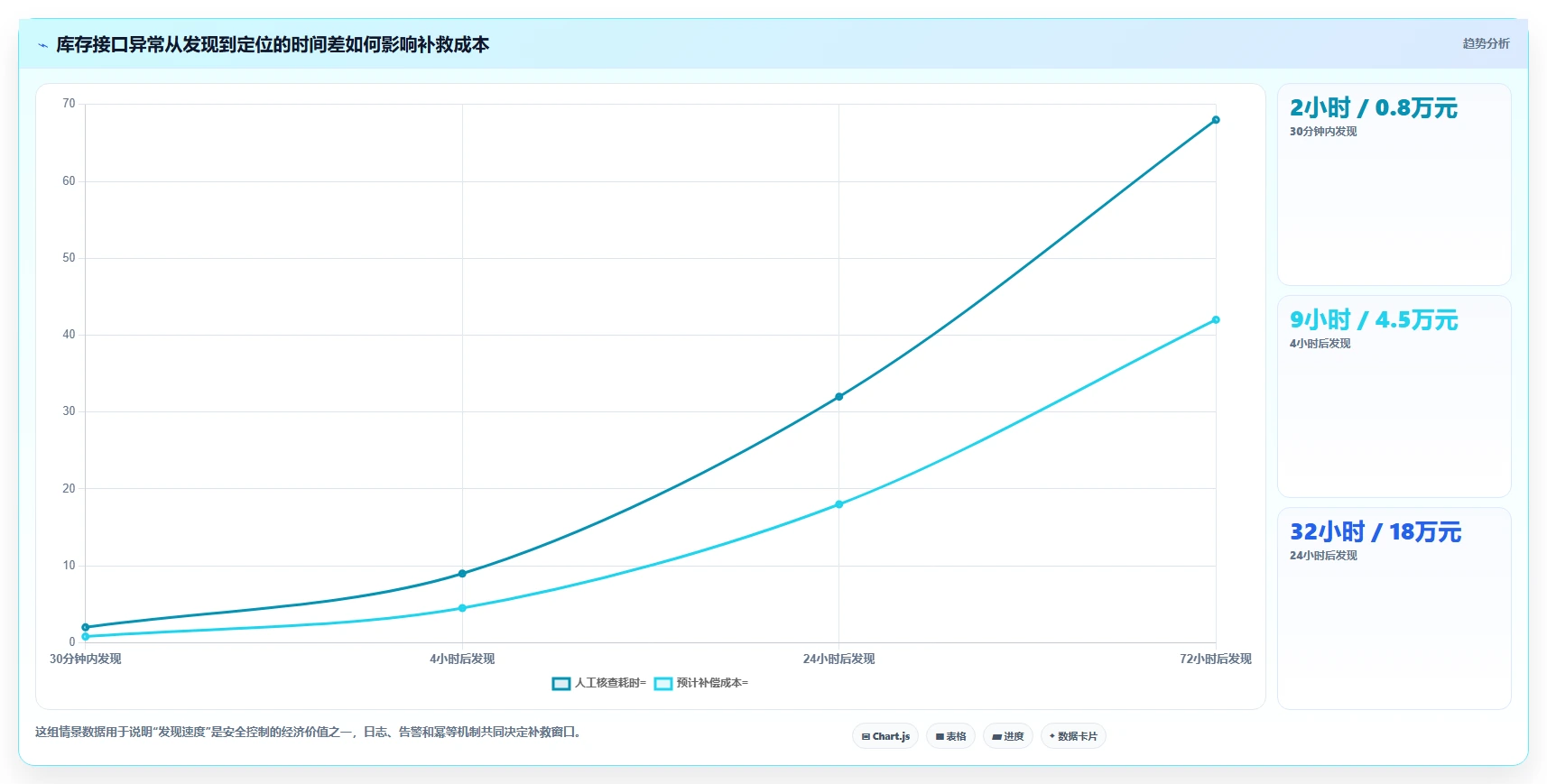Click the dark-teal data point at 30分钟内发现
This screenshot has width=1547, height=784.
(x=86, y=627)
